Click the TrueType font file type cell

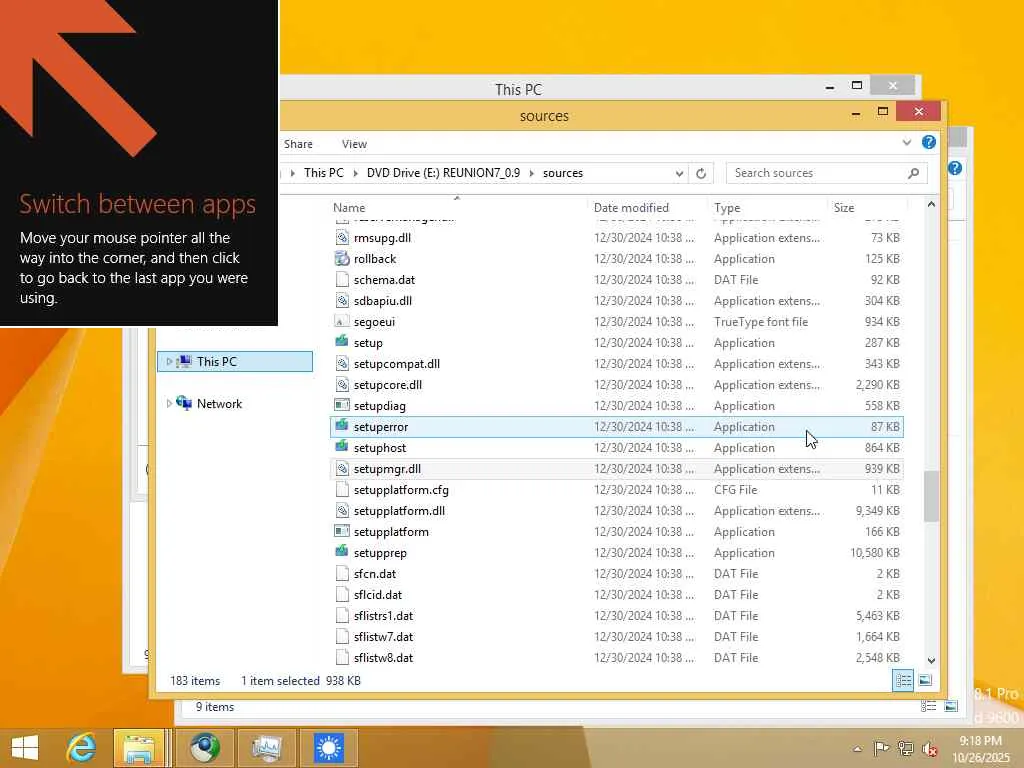pos(761,321)
